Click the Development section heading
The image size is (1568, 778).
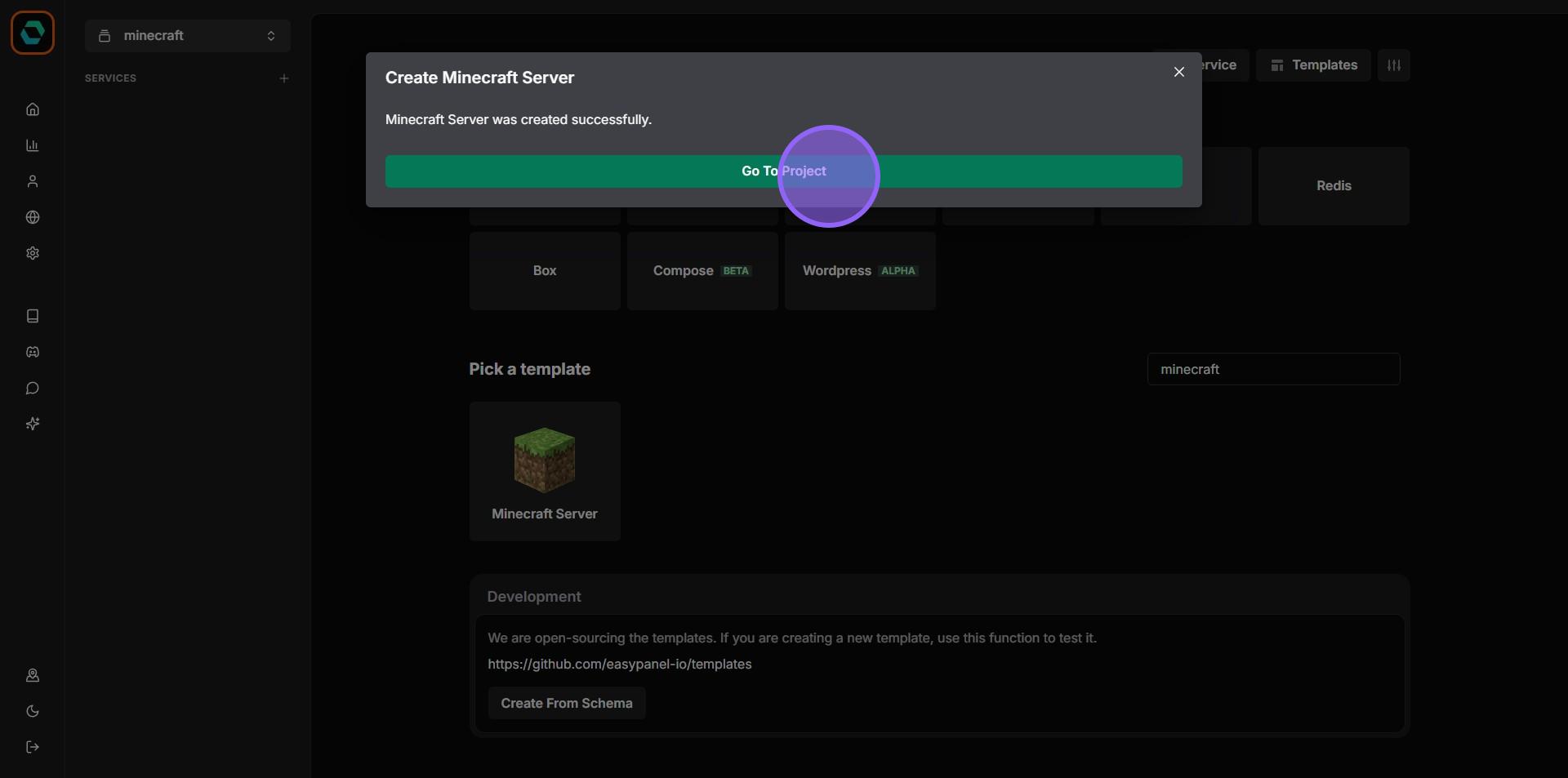click(x=534, y=597)
